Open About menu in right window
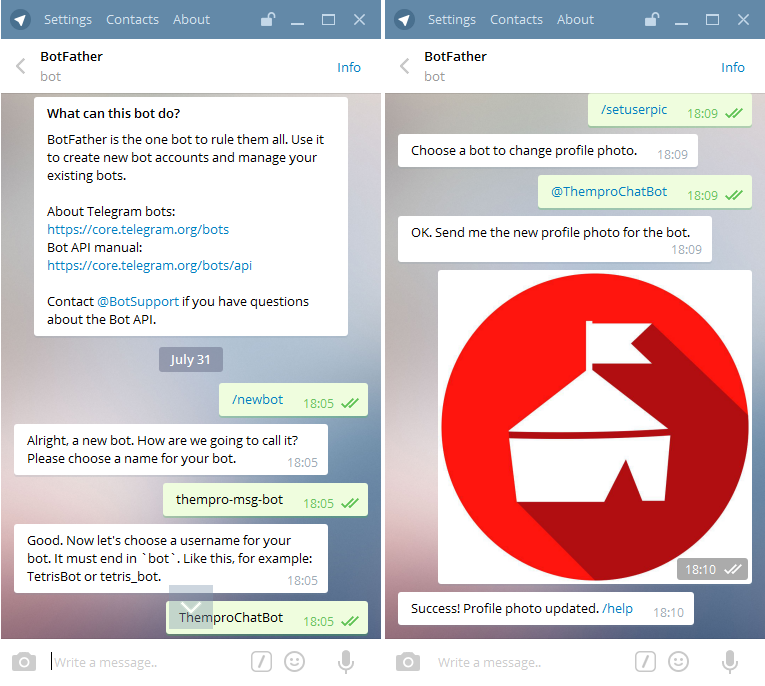The width and height of the screenshot is (765, 686). [575, 20]
